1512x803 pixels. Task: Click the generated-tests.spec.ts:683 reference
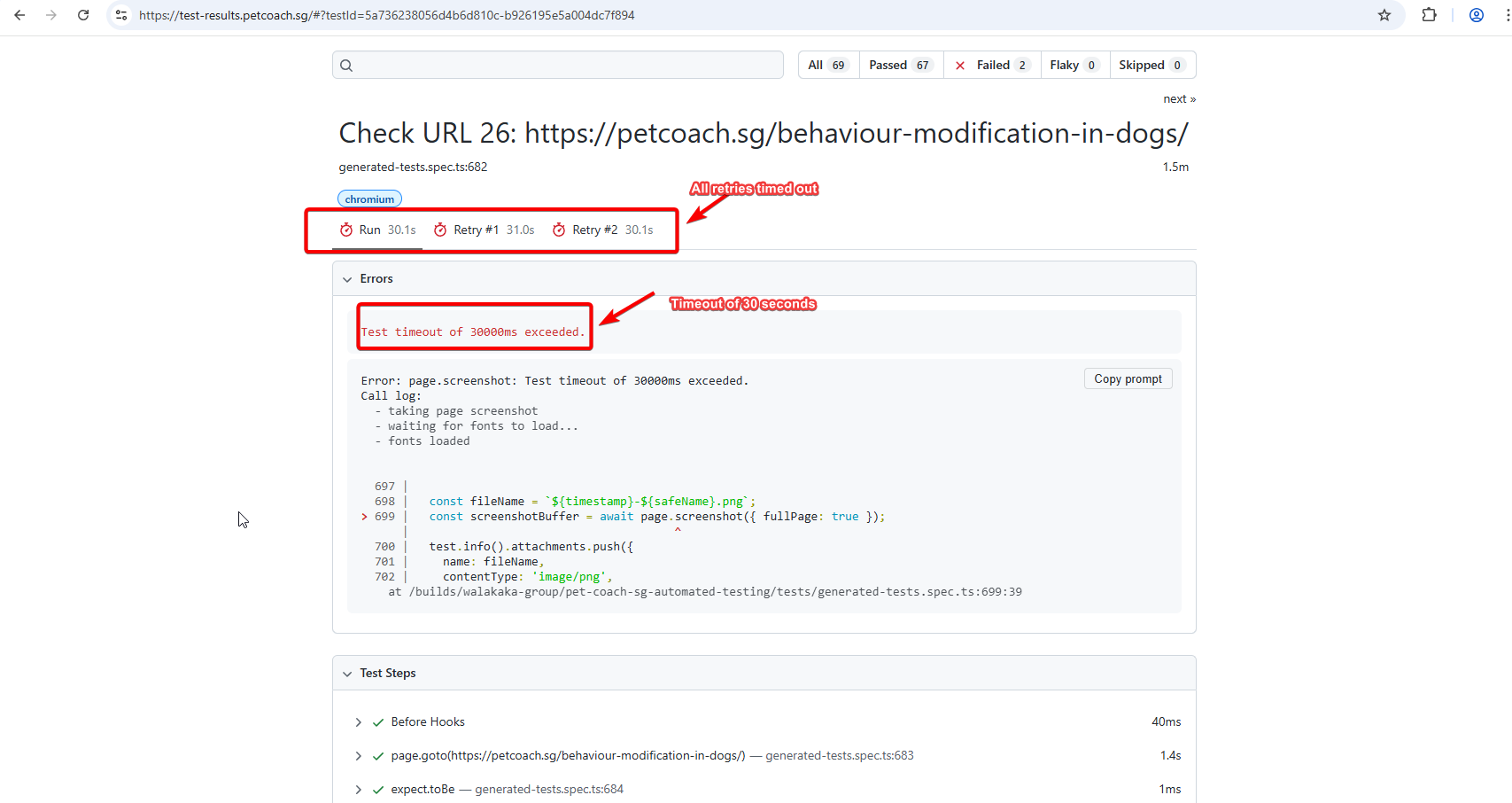839,756
